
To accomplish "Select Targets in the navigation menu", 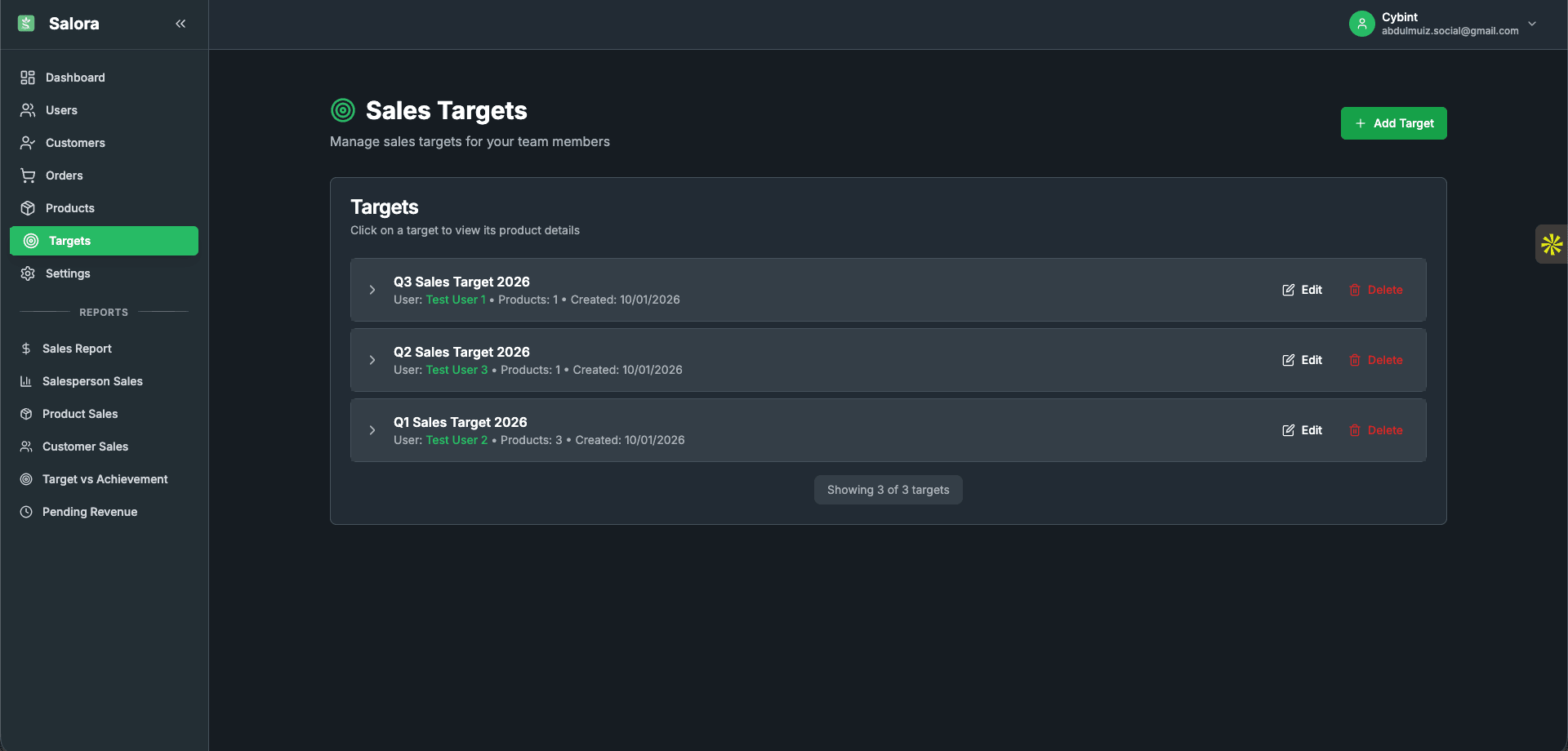I will pyautogui.click(x=71, y=241).
